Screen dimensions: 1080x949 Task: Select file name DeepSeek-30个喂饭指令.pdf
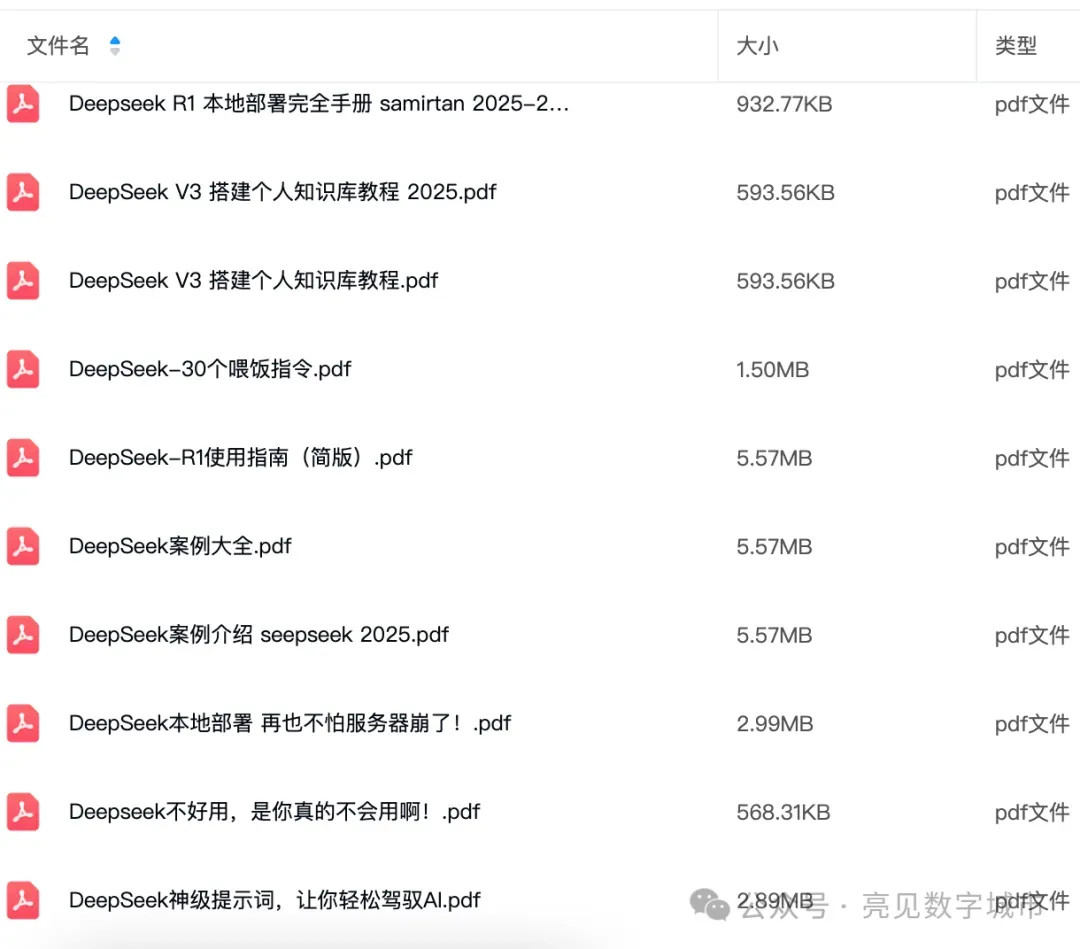(x=210, y=369)
